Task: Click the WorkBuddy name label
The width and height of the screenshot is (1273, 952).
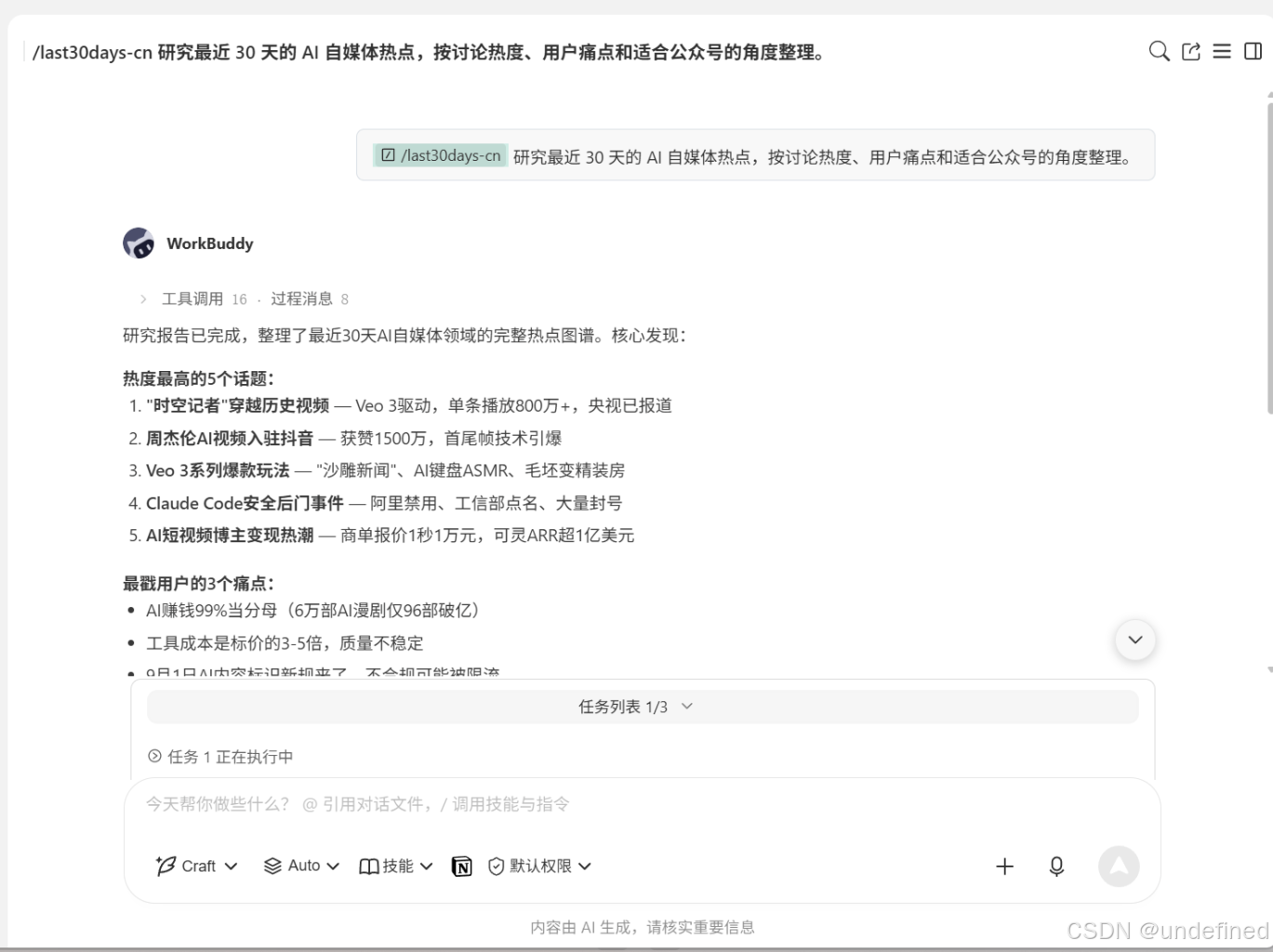Action: tap(210, 244)
